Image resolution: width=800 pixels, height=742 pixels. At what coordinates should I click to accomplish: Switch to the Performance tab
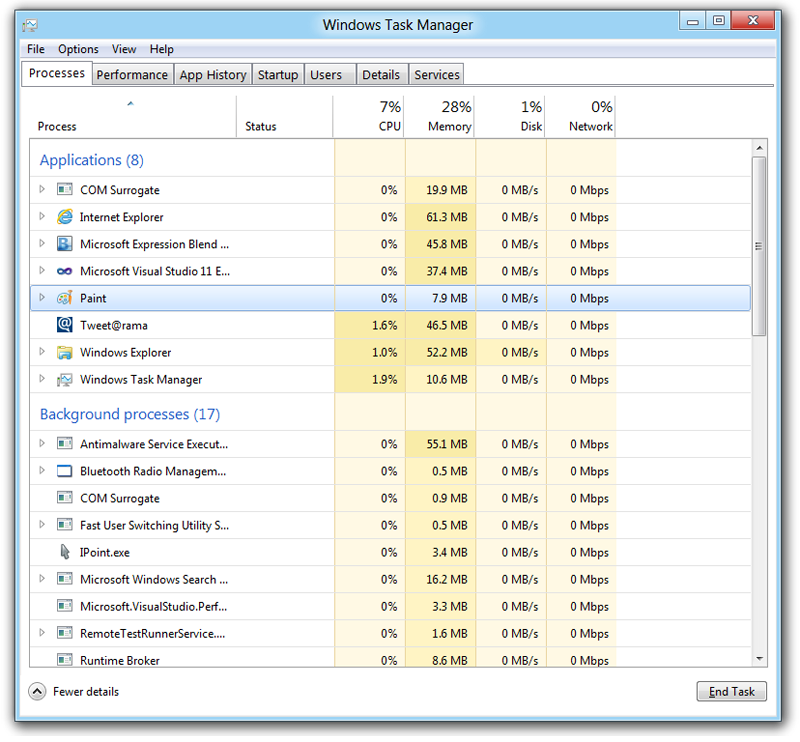point(132,73)
